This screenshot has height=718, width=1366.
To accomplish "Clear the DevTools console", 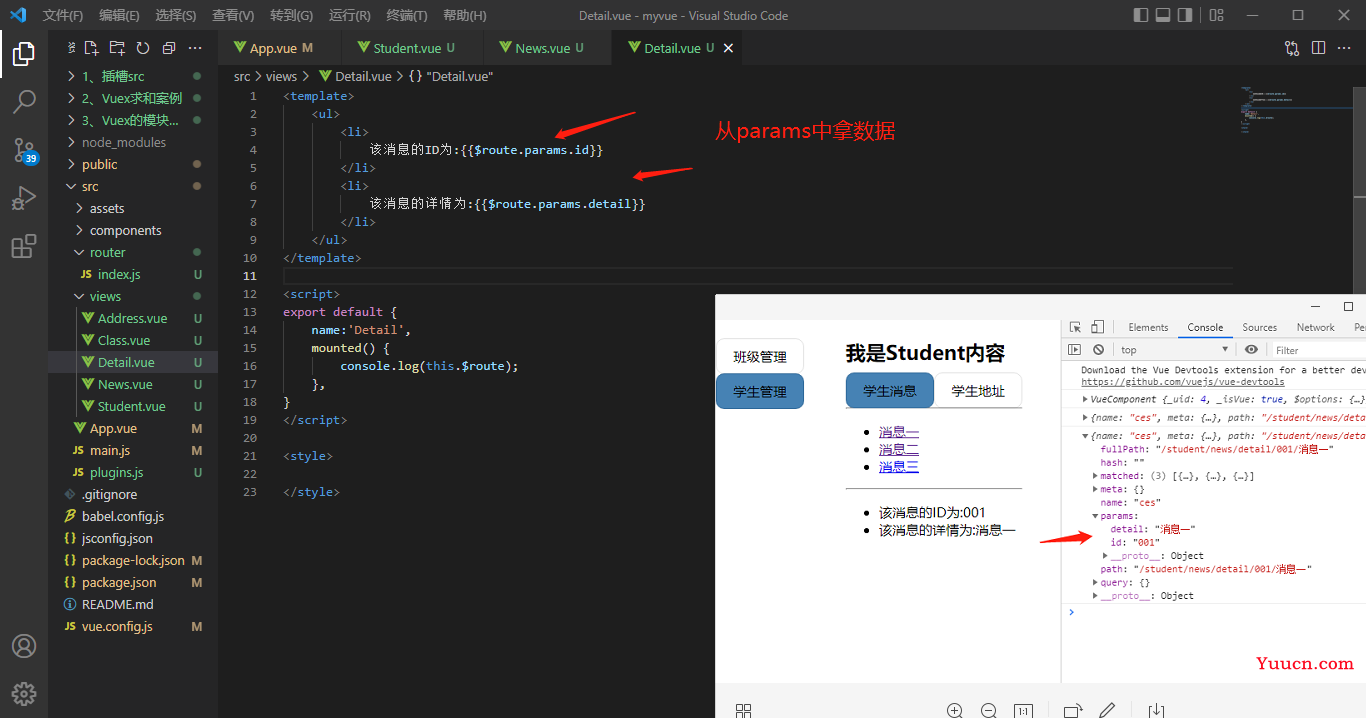I will click(1098, 350).
